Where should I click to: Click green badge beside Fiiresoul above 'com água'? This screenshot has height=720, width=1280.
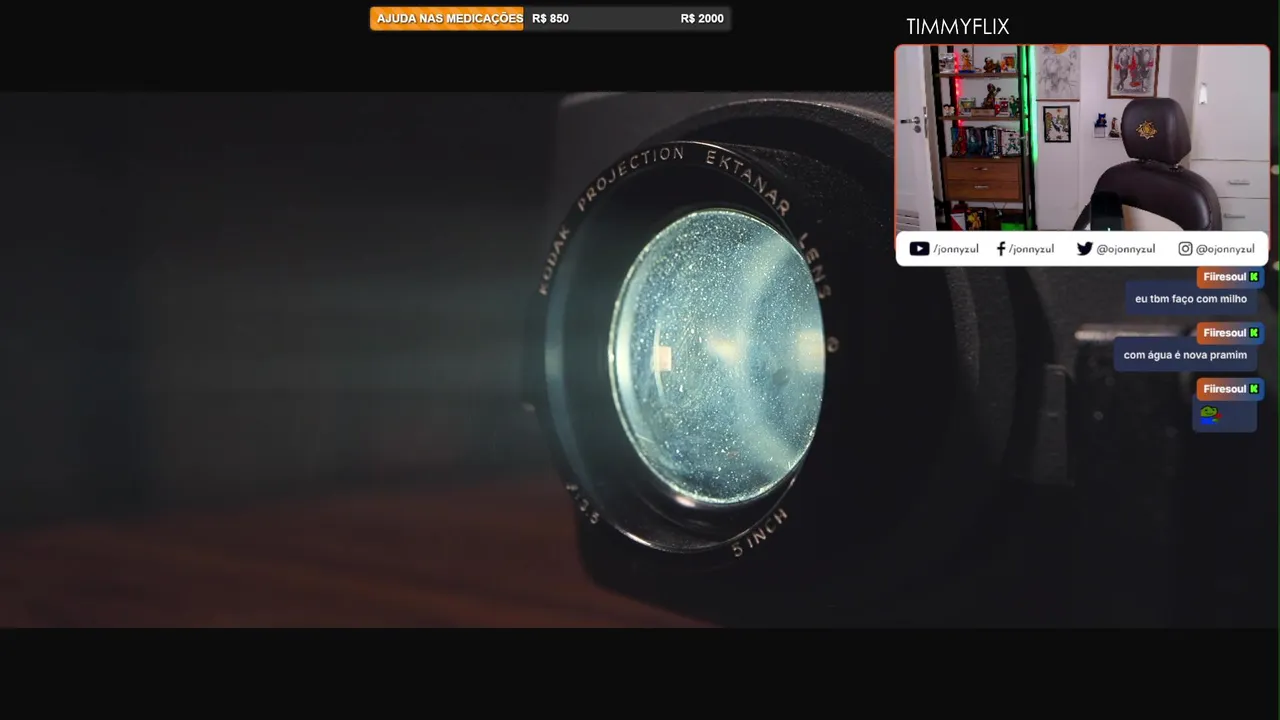click(x=1254, y=333)
